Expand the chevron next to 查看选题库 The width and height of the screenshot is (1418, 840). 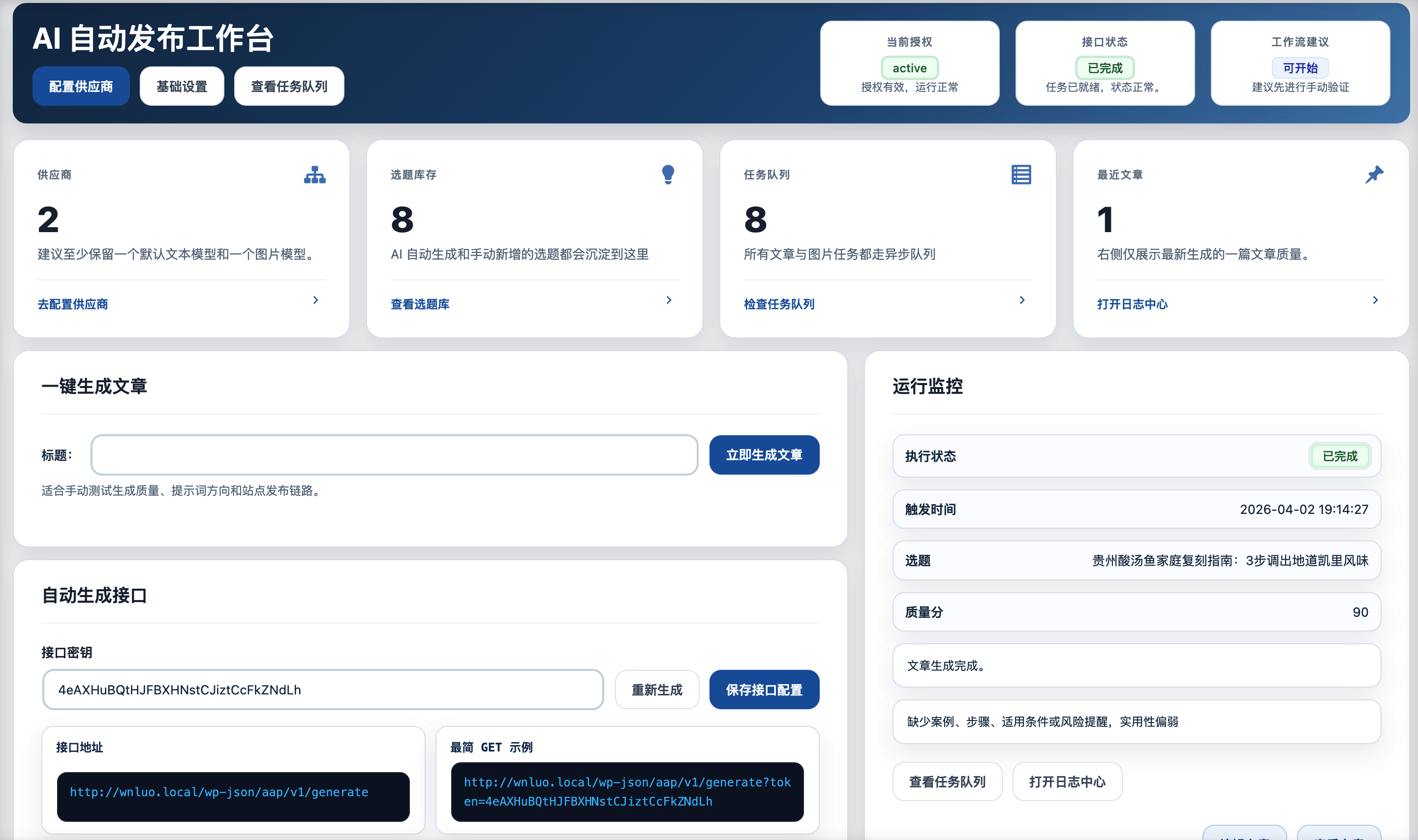pos(669,300)
